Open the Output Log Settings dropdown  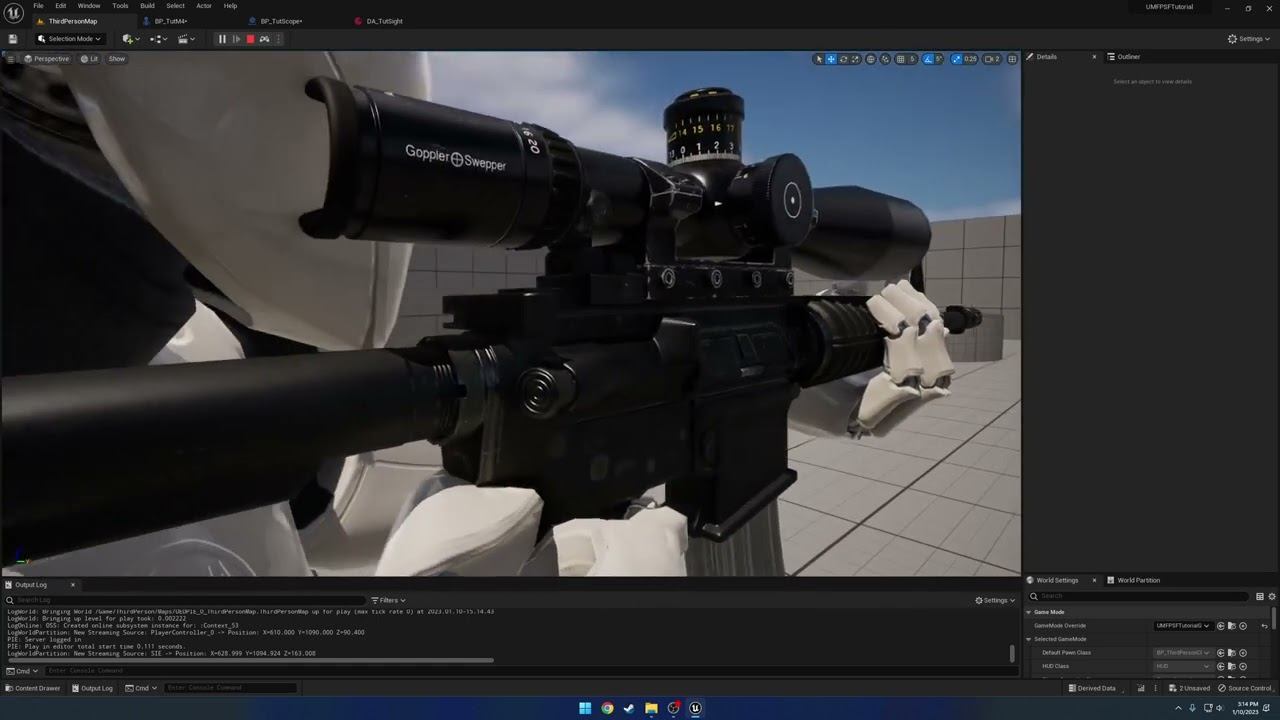click(x=995, y=600)
